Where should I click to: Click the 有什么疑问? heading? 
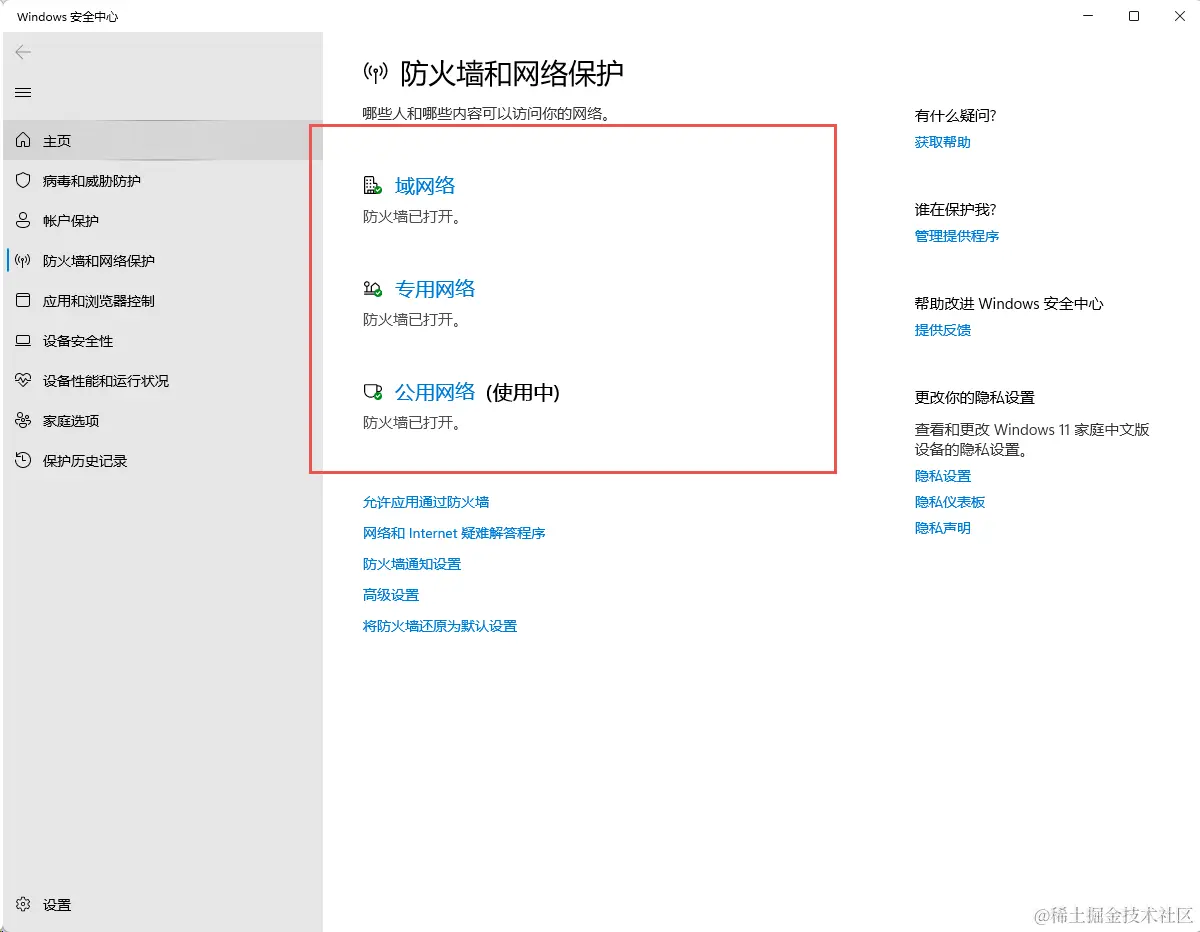pos(956,116)
